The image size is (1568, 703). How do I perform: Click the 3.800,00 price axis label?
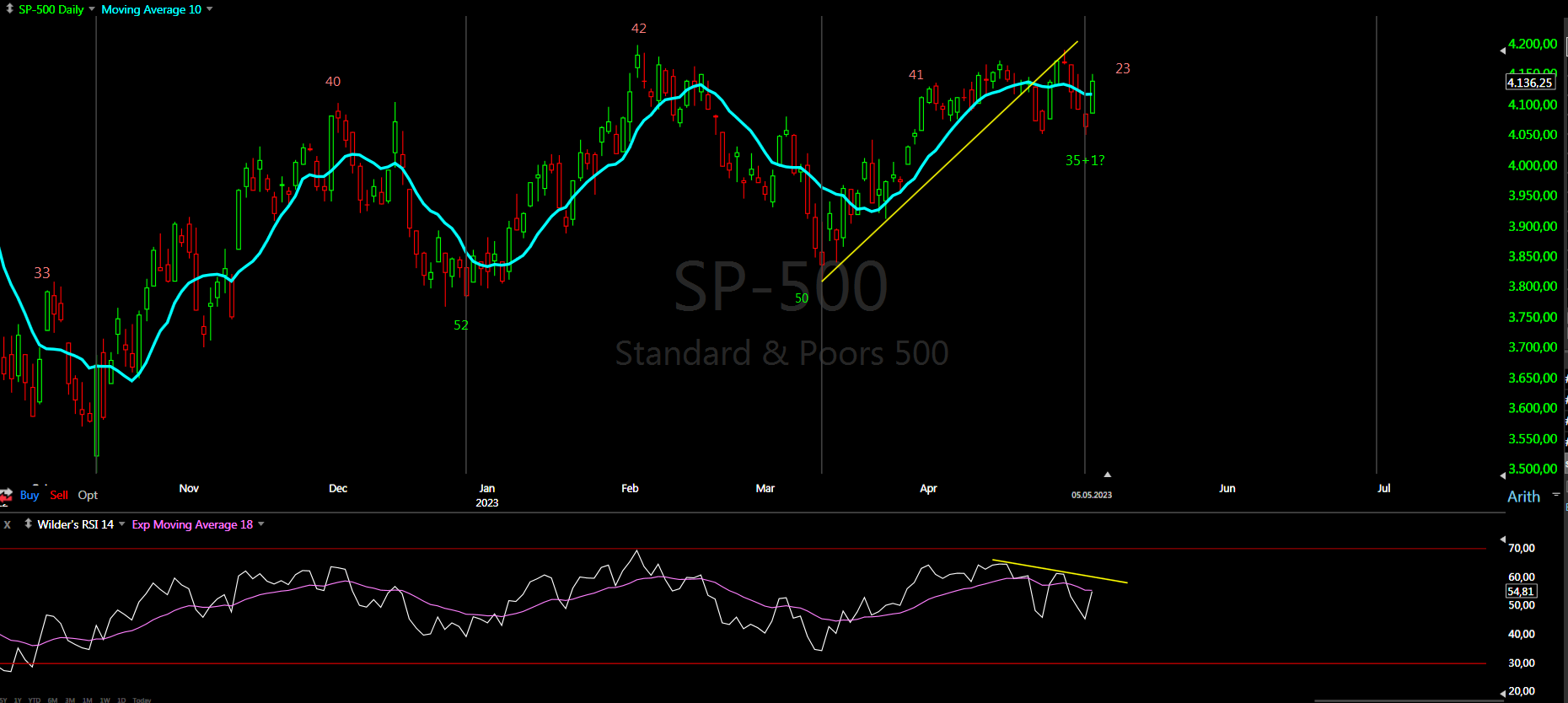pyautogui.click(x=1533, y=287)
